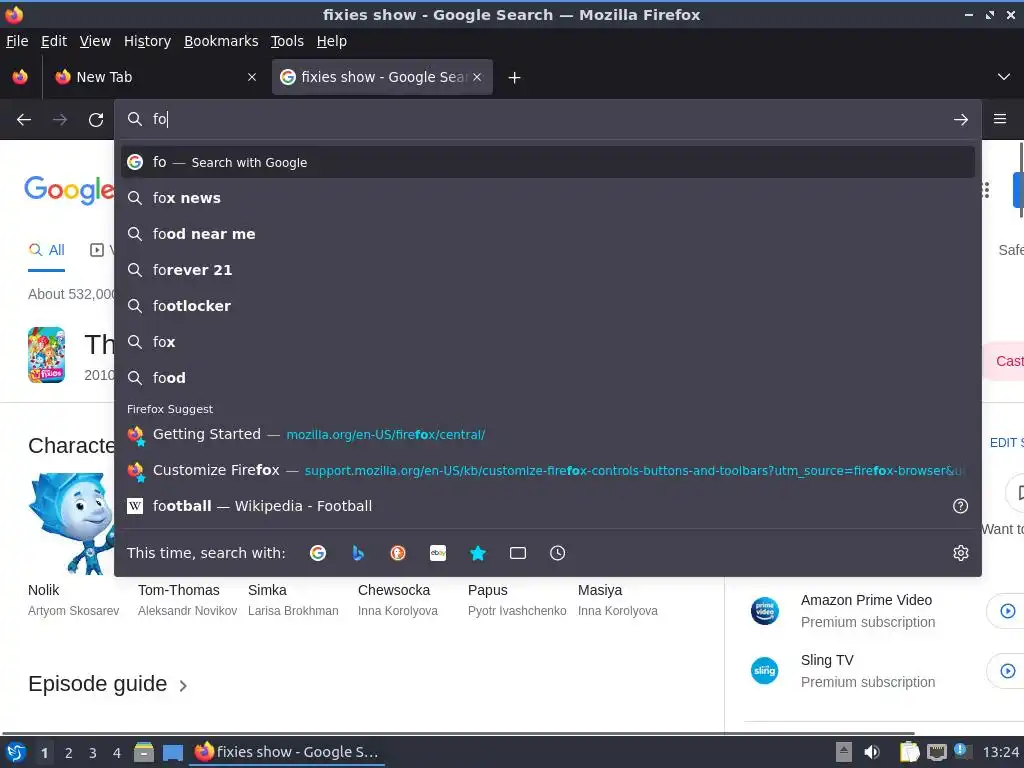Open the network tray icon

936,752
